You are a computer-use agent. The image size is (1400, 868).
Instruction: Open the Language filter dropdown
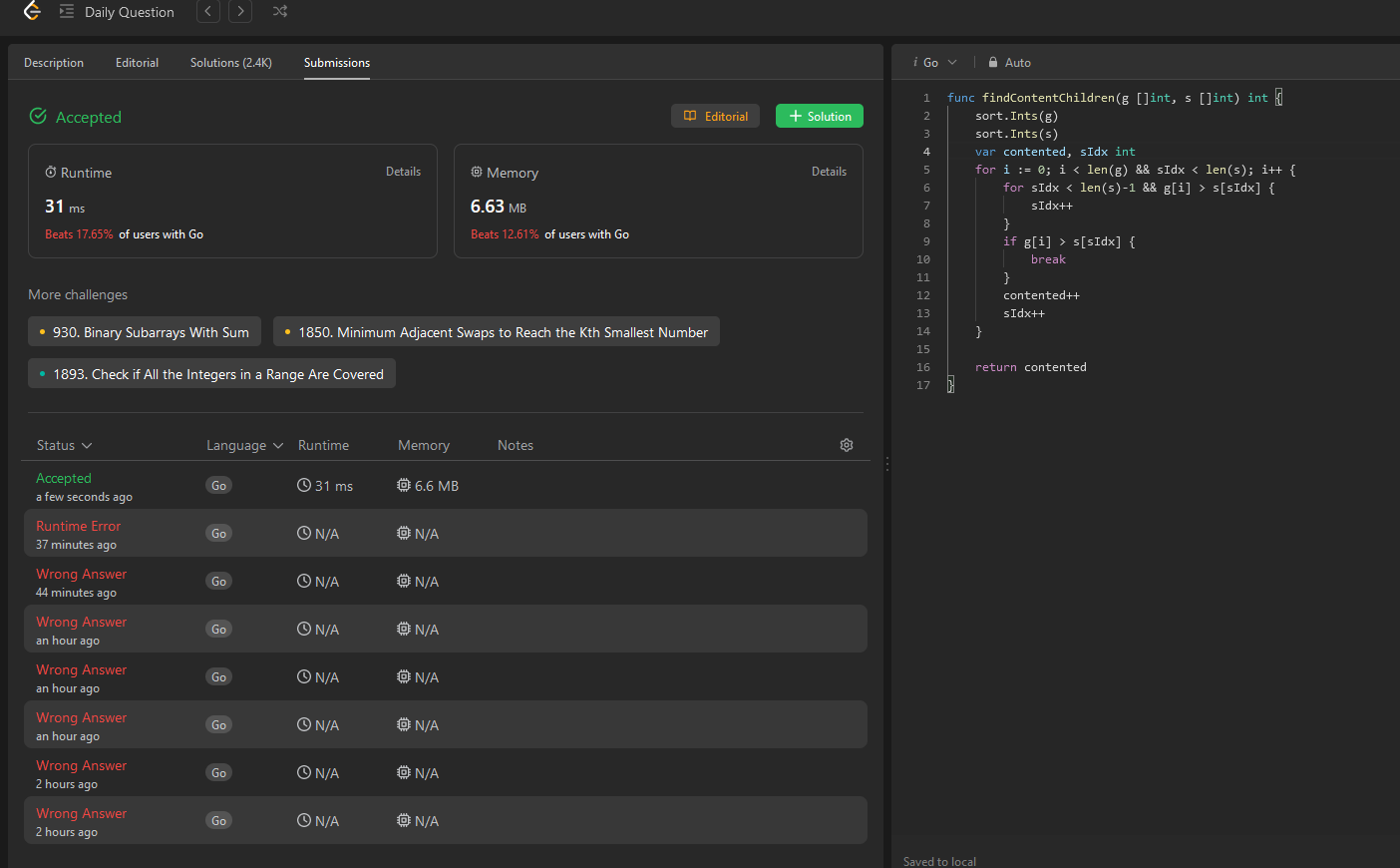pyautogui.click(x=245, y=445)
